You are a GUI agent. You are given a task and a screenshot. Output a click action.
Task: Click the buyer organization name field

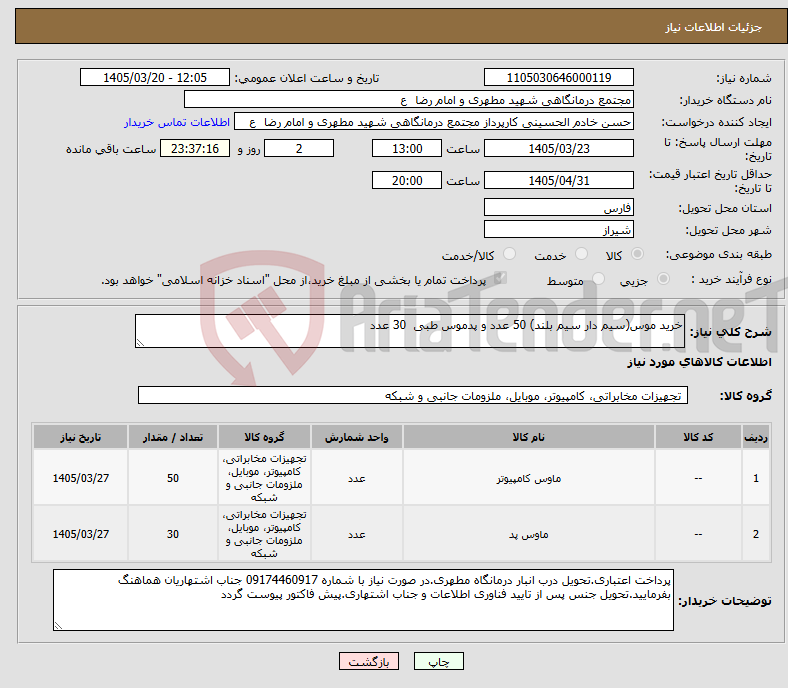click(409, 100)
